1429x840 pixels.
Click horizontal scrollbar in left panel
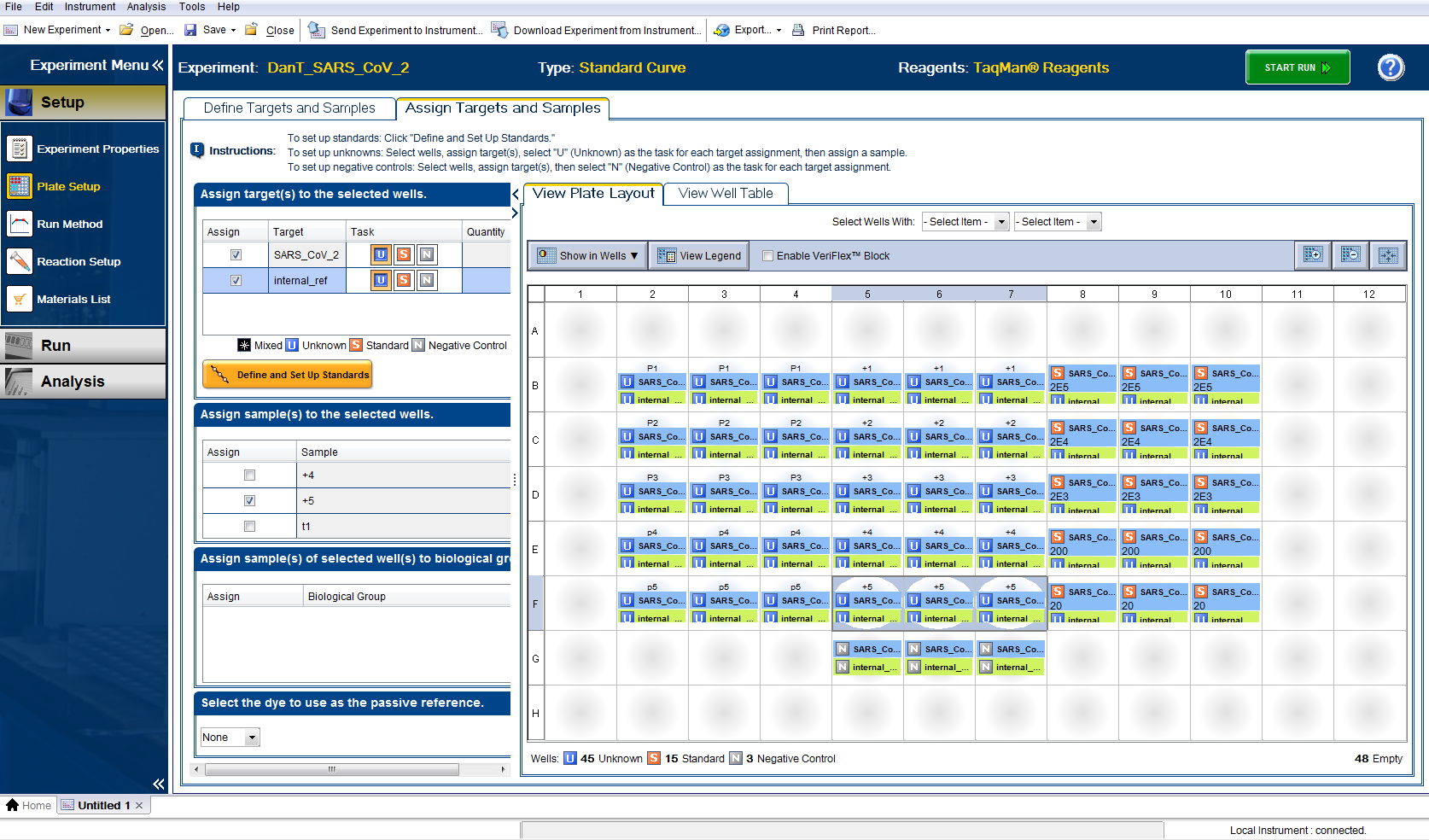tap(332, 769)
